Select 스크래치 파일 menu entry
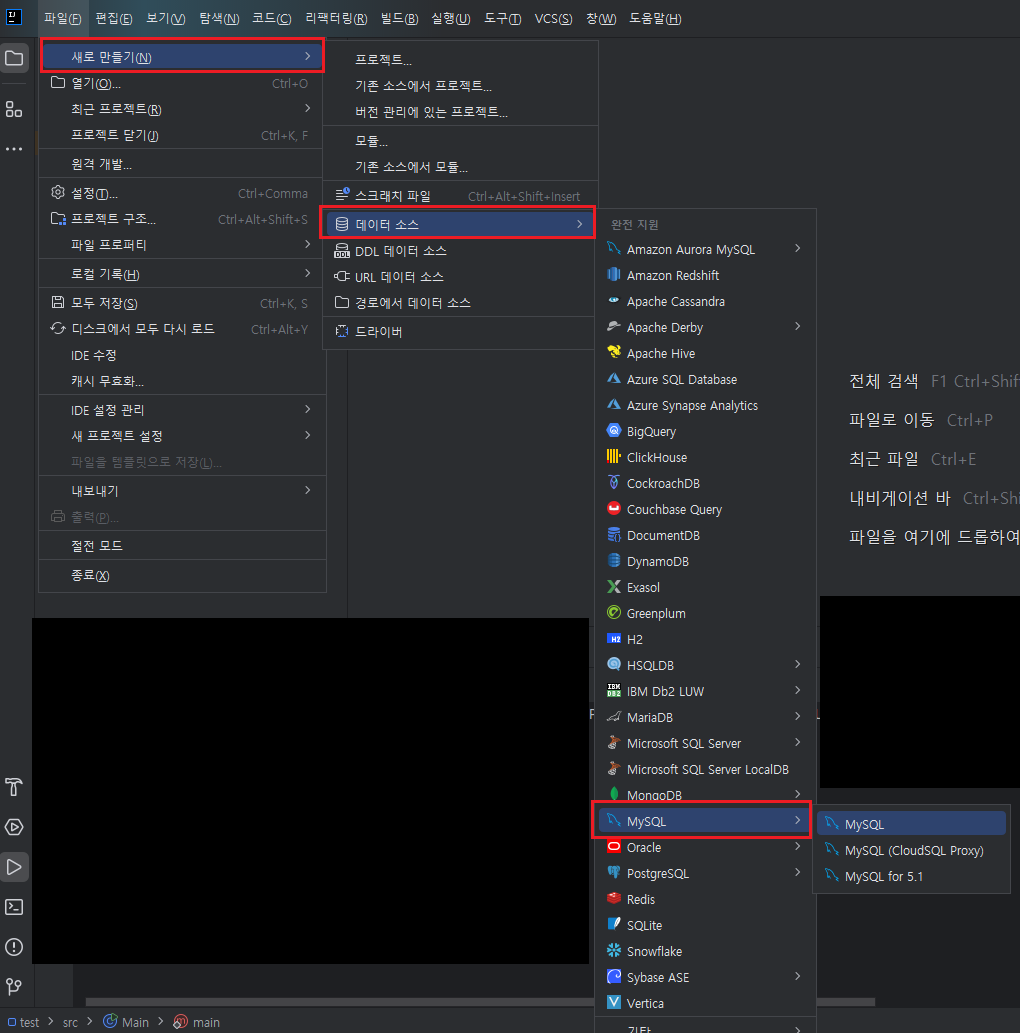1021x1033 pixels. pos(460,196)
